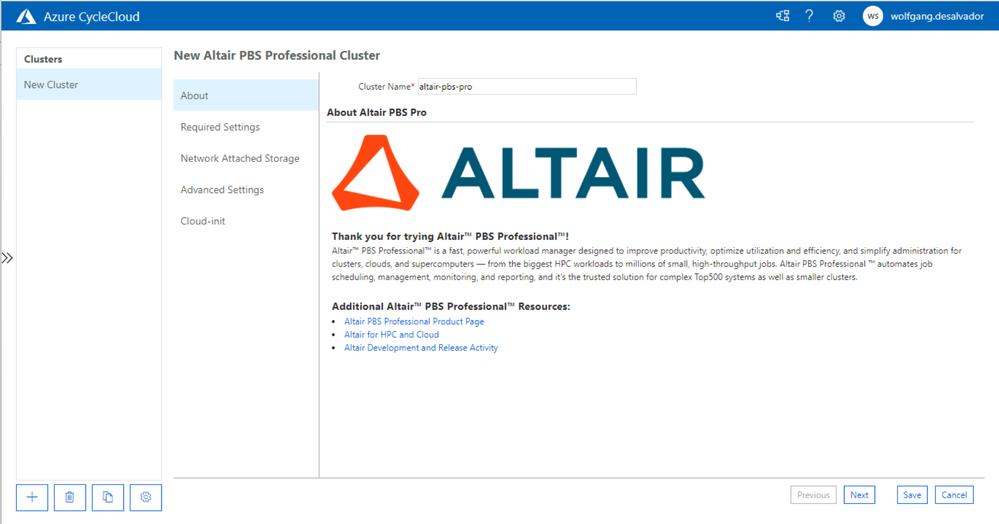Open Altair PBS Professional Product Page link
999x524 pixels.
[414, 321]
